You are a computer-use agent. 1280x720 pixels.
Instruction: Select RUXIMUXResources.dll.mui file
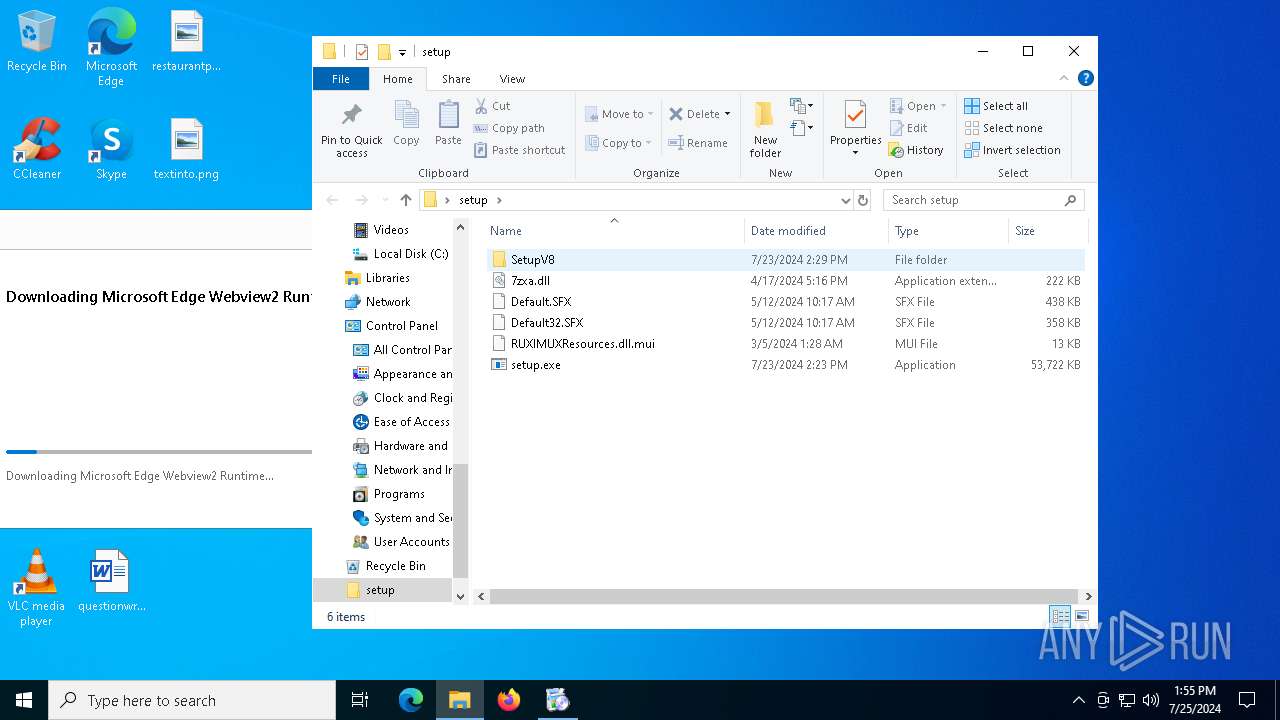click(786, 344)
